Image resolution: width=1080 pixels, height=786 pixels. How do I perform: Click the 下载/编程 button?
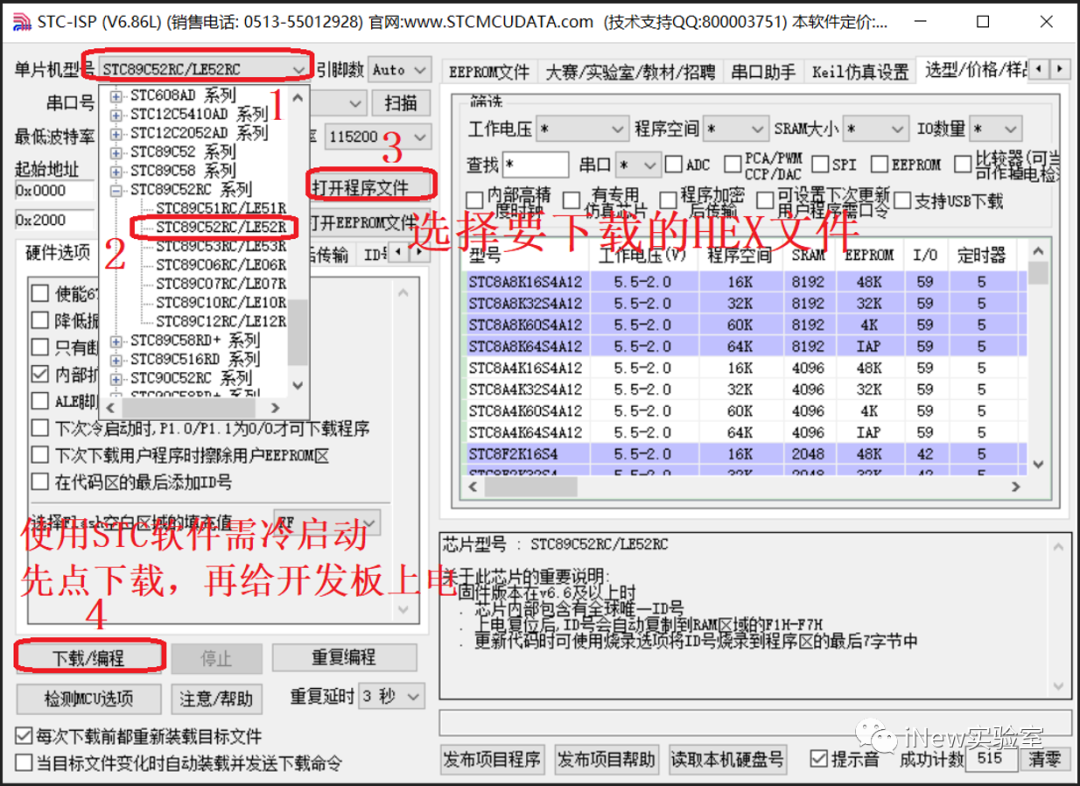click(x=89, y=658)
